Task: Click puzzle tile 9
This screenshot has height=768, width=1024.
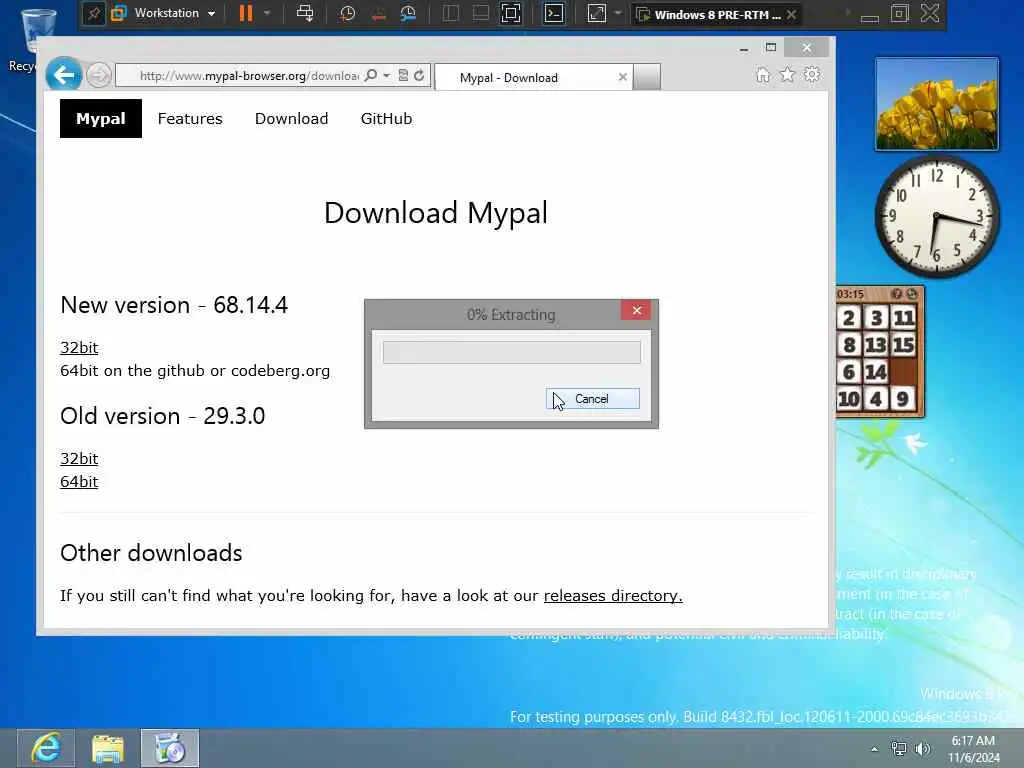Action: pyautogui.click(x=903, y=399)
